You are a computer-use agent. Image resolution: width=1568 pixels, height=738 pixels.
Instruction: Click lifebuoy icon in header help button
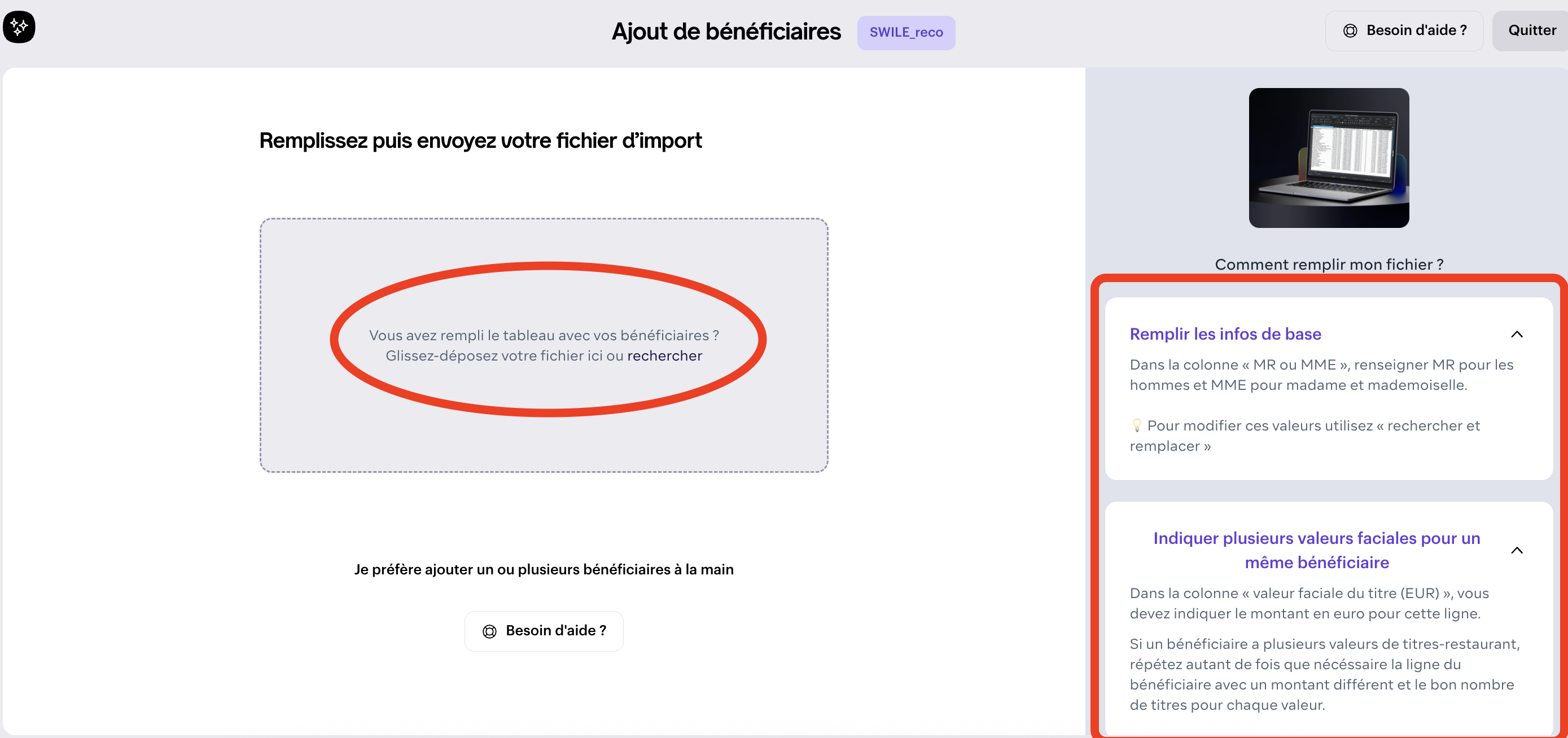pyautogui.click(x=1350, y=31)
